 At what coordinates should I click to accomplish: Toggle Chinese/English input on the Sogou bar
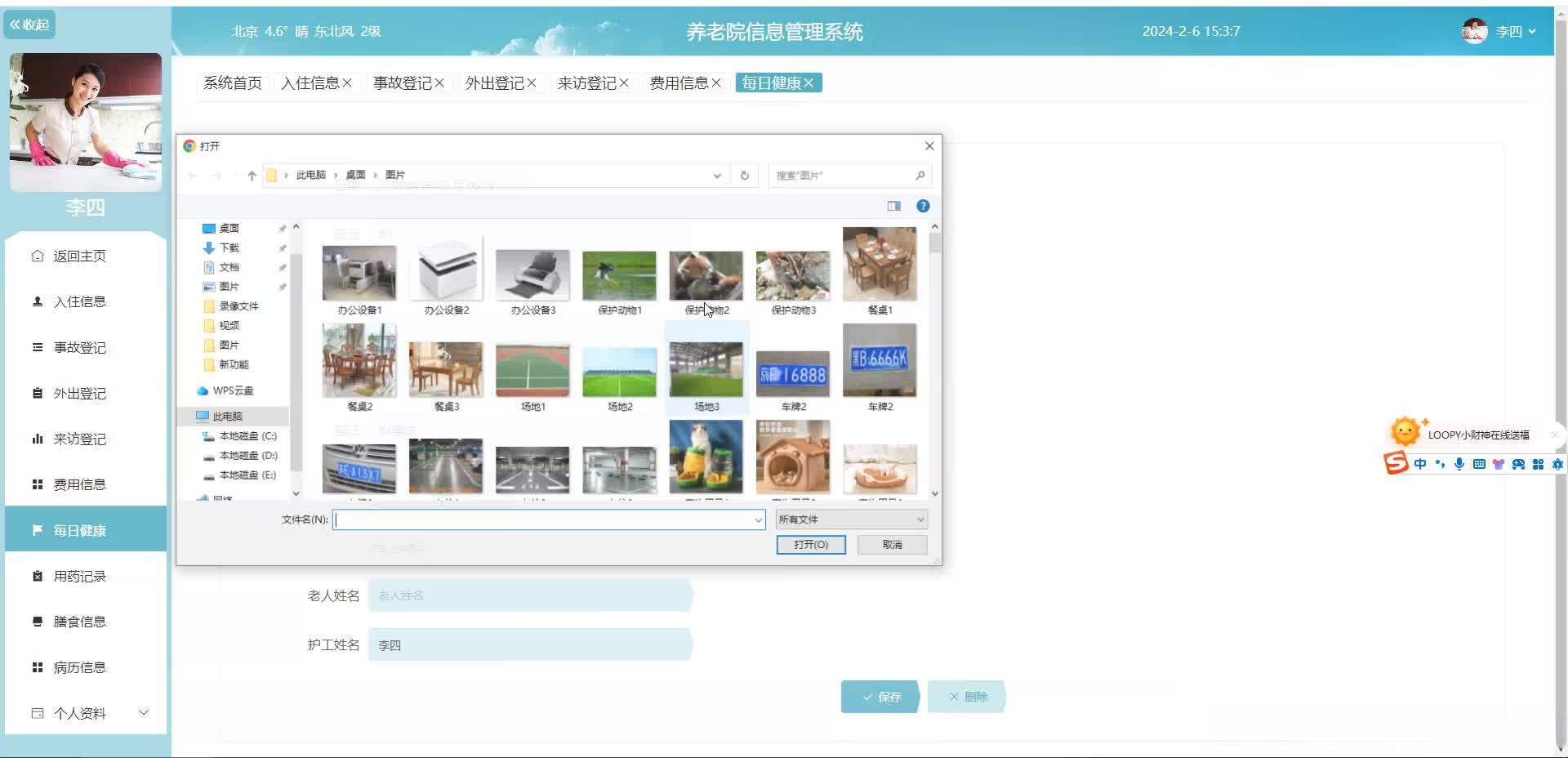point(1419,463)
